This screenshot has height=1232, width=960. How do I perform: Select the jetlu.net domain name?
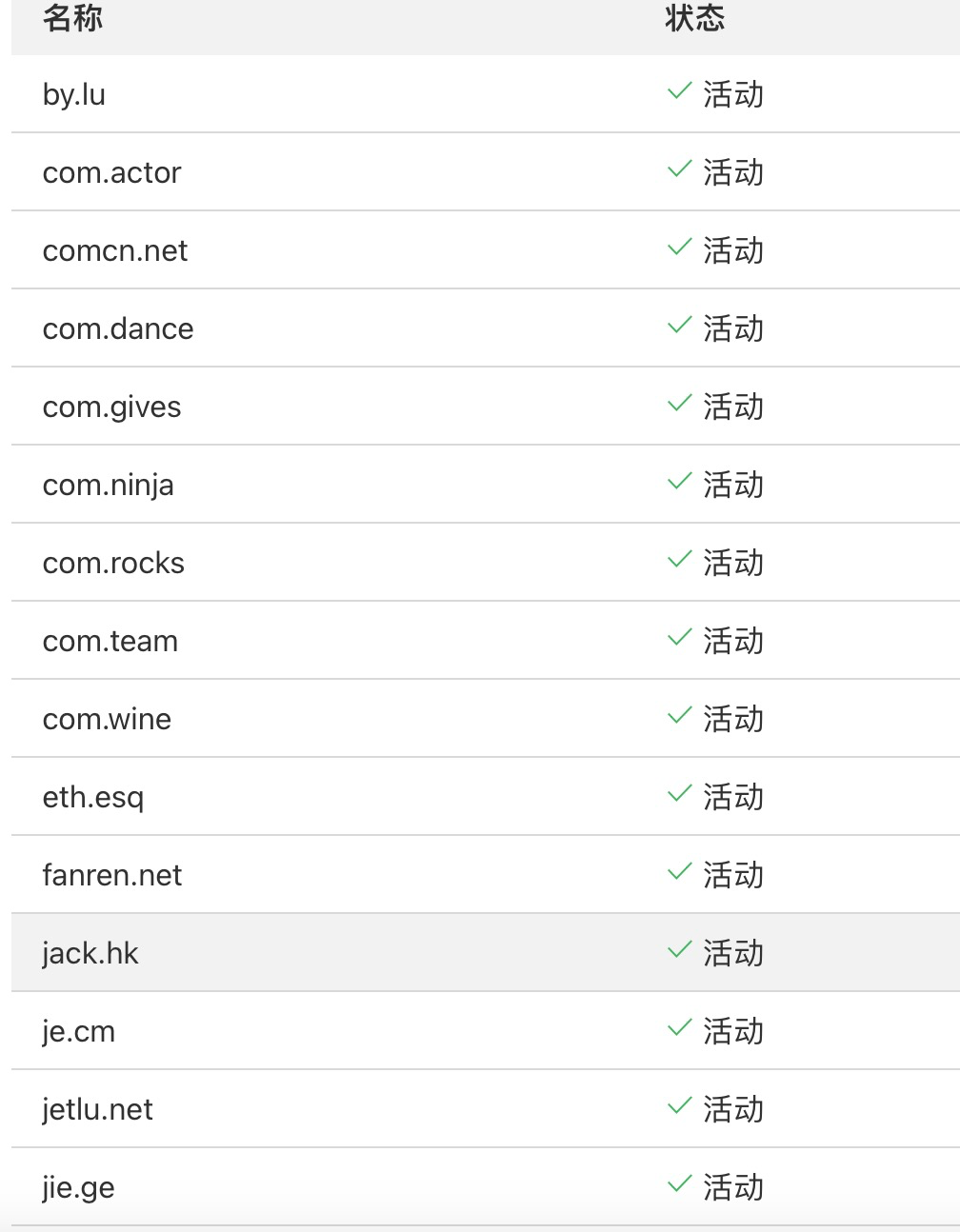(x=97, y=1109)
